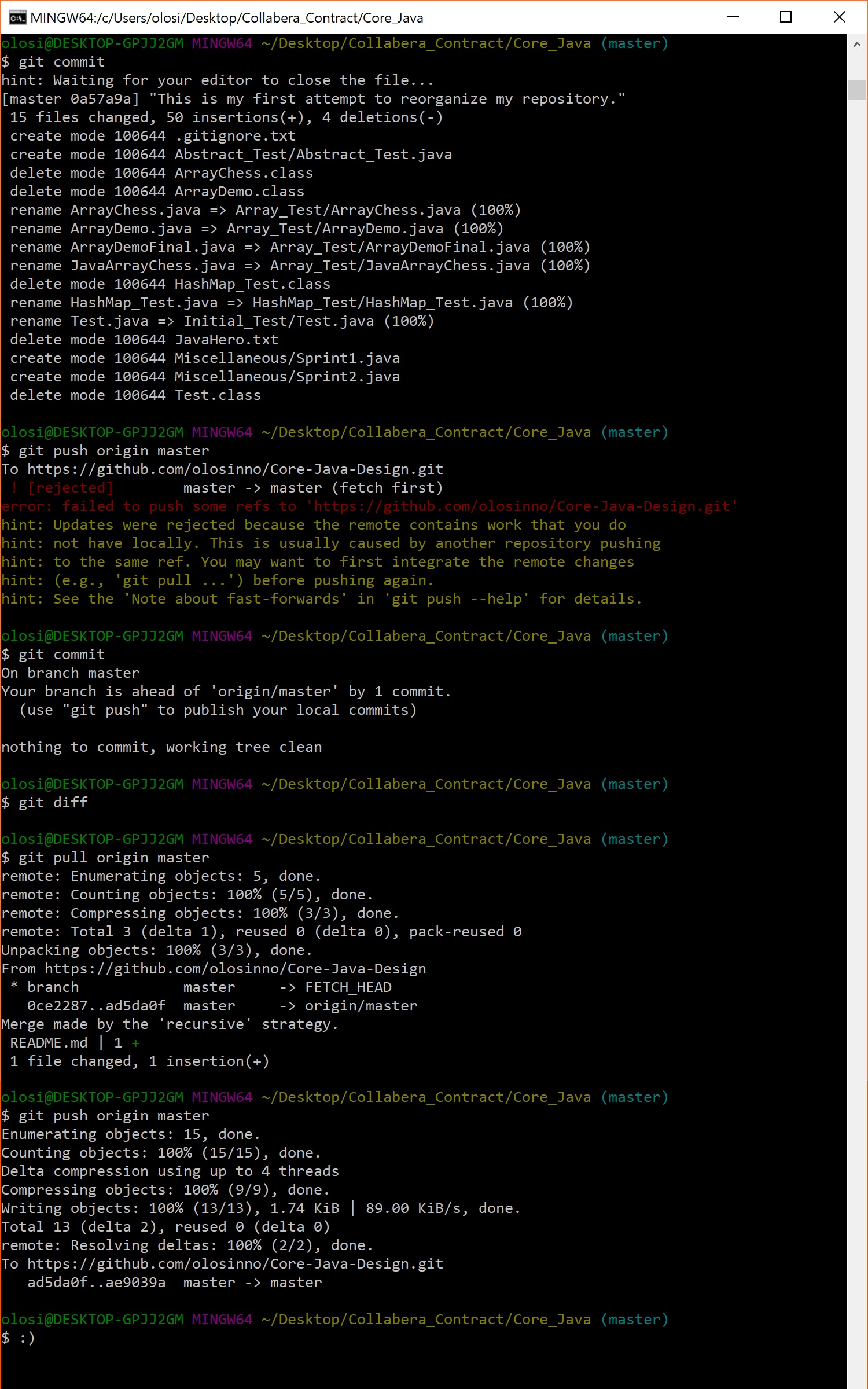Viewport: 868px width, 1389px height.
Task: Click the green plus sign beside README.md
Action: click(135, 1043)
